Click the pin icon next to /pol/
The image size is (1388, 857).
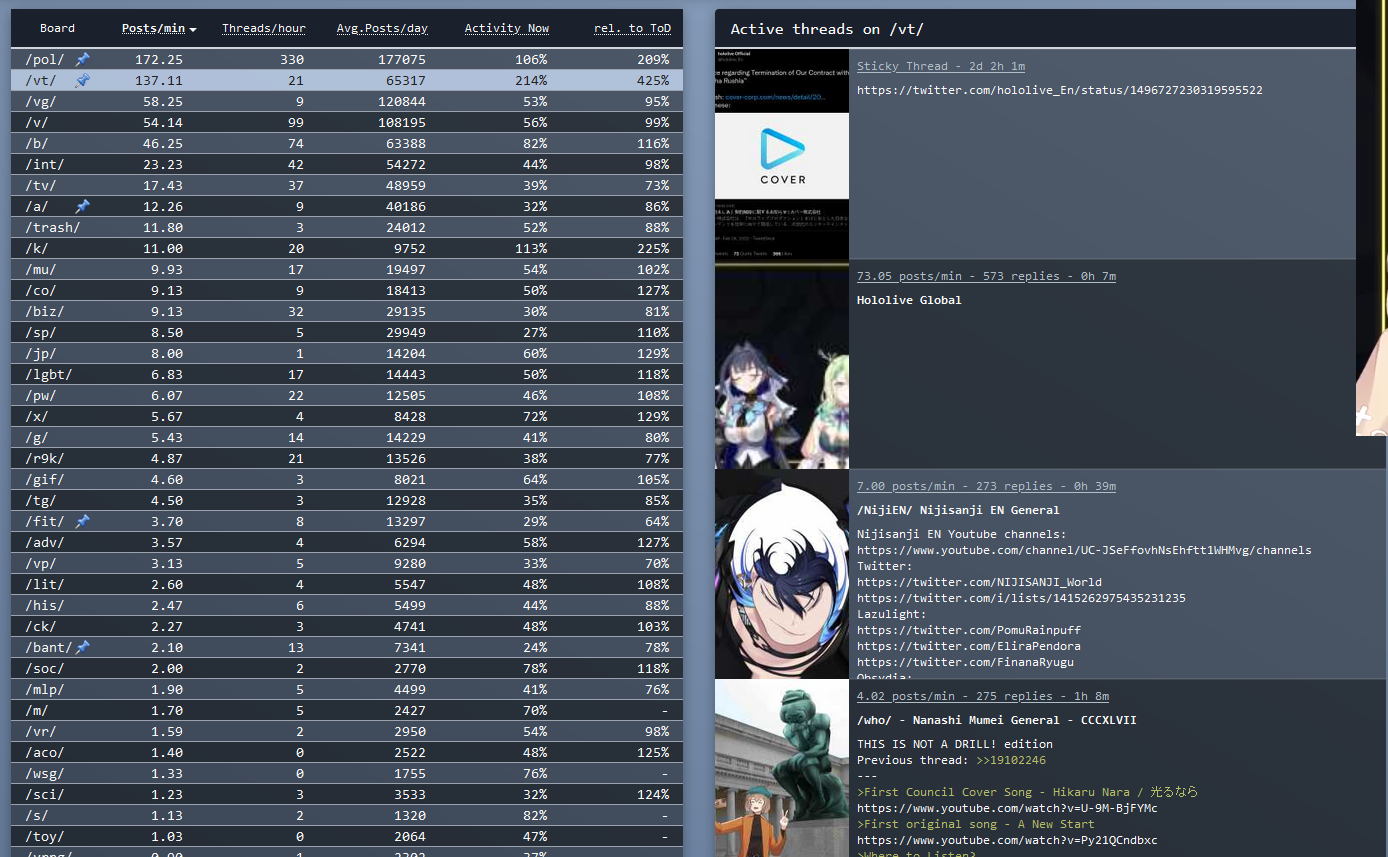[82, 60]
